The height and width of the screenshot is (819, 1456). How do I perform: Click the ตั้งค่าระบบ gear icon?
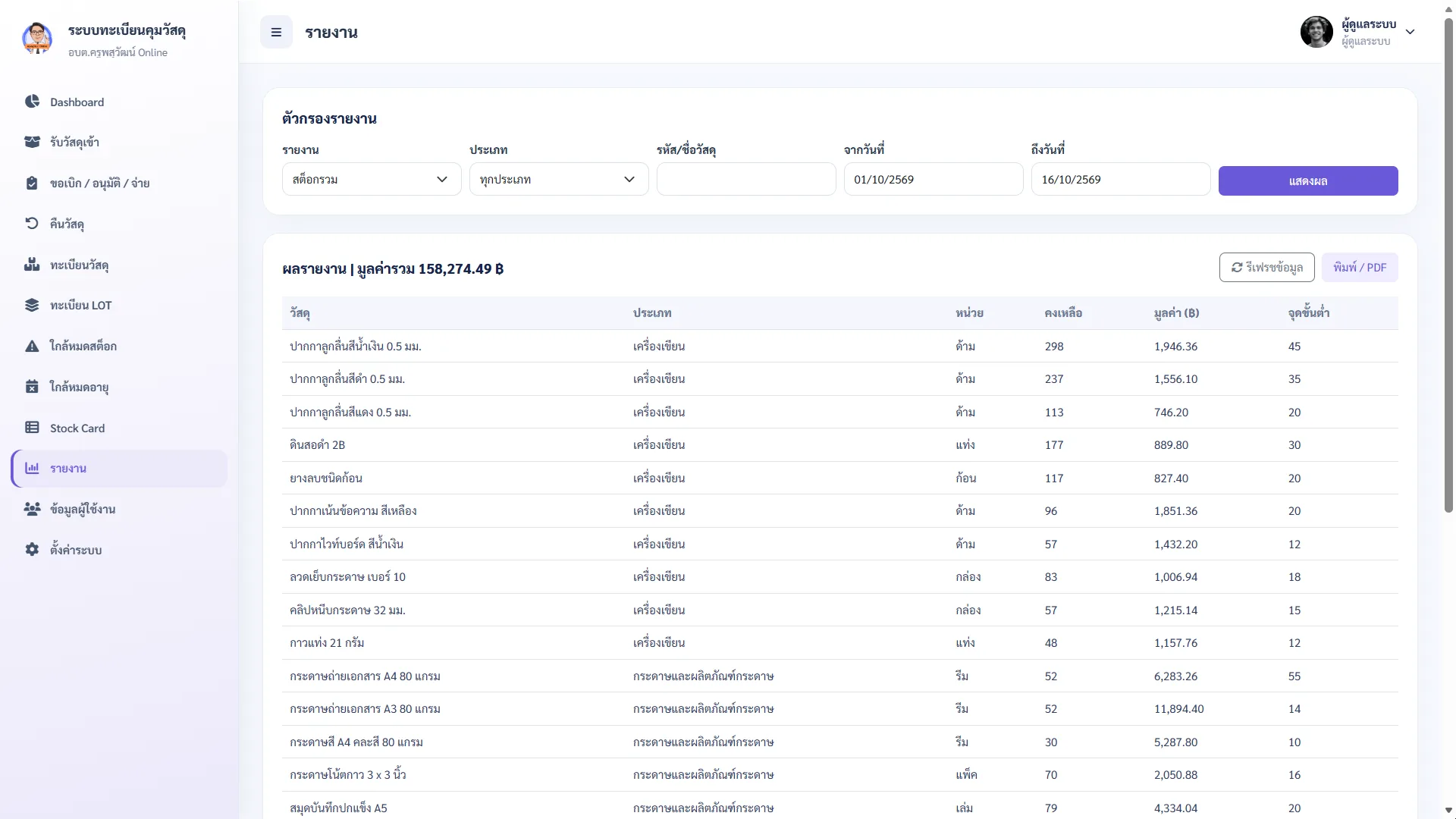tap(32, 549)
